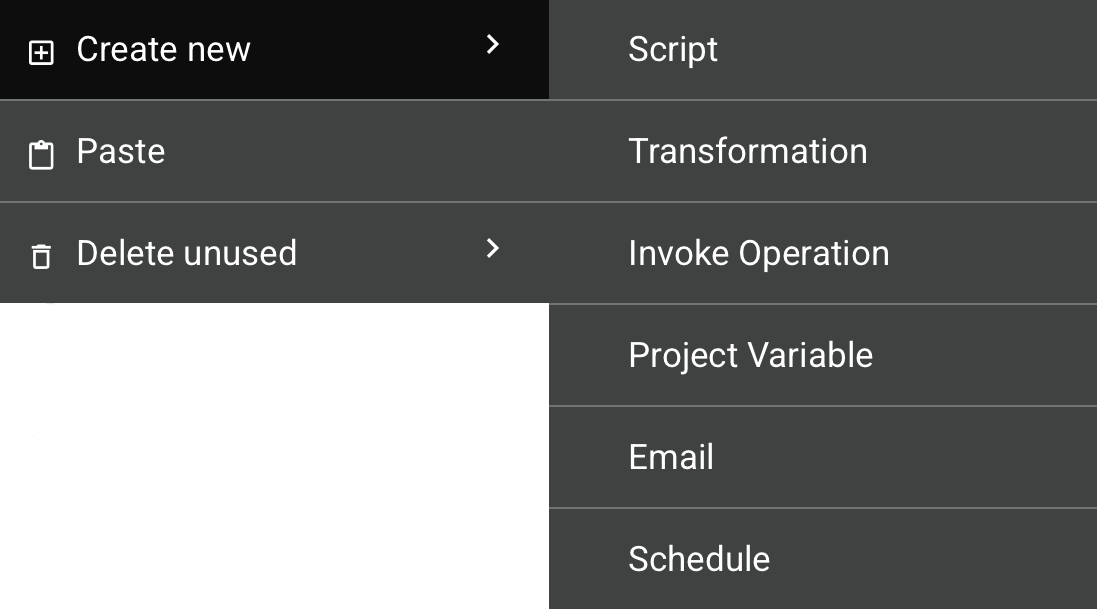The image size is (1097, 609).
Task: Click the Script submenu label text
Action: click(x=673, y=49)
